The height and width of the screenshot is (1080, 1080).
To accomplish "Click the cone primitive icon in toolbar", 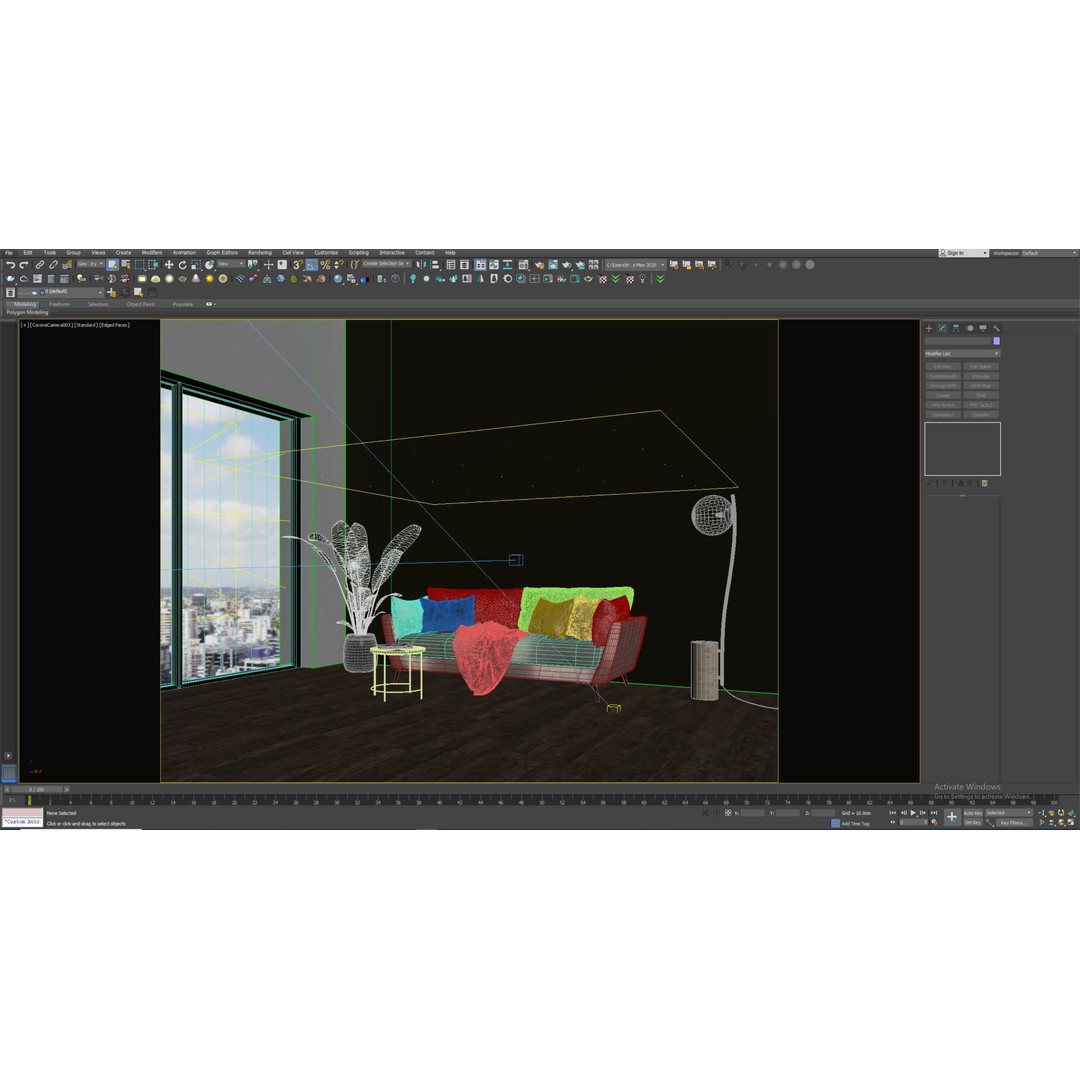I will pyautogui.click(x=196, y=279).
